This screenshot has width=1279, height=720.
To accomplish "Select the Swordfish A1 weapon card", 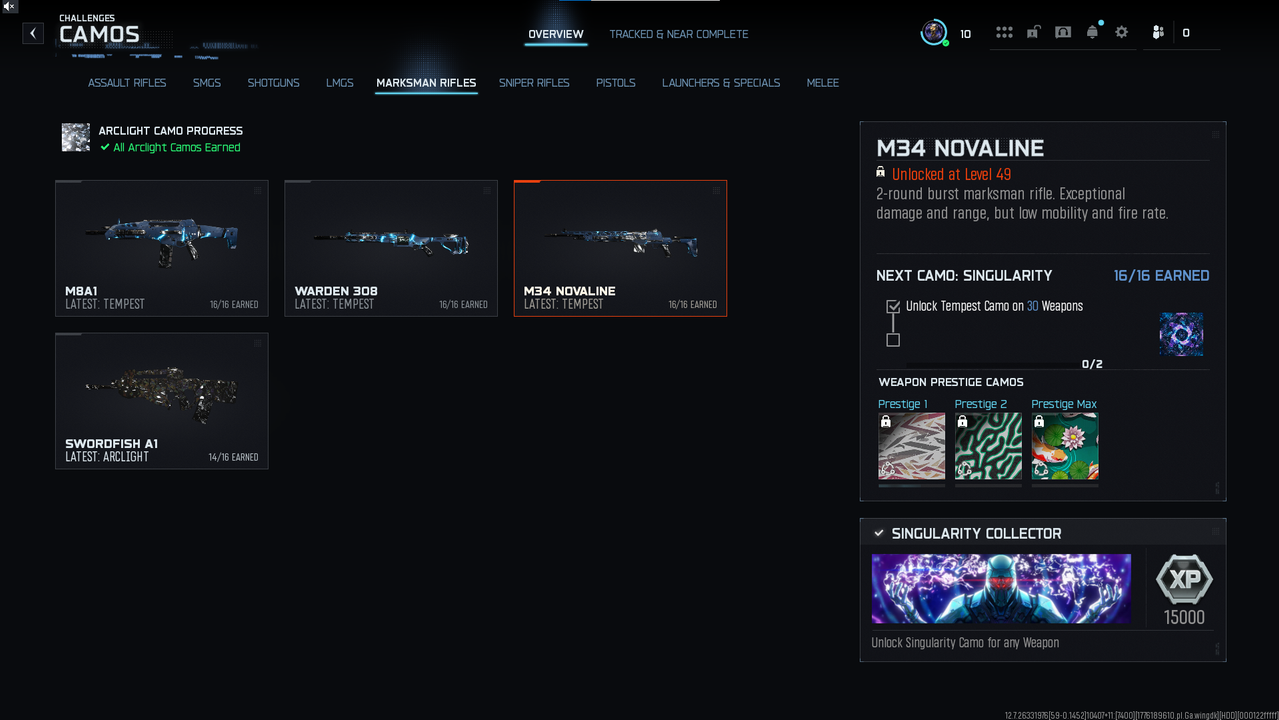I will pyautogui.click(x=161, y=400).
